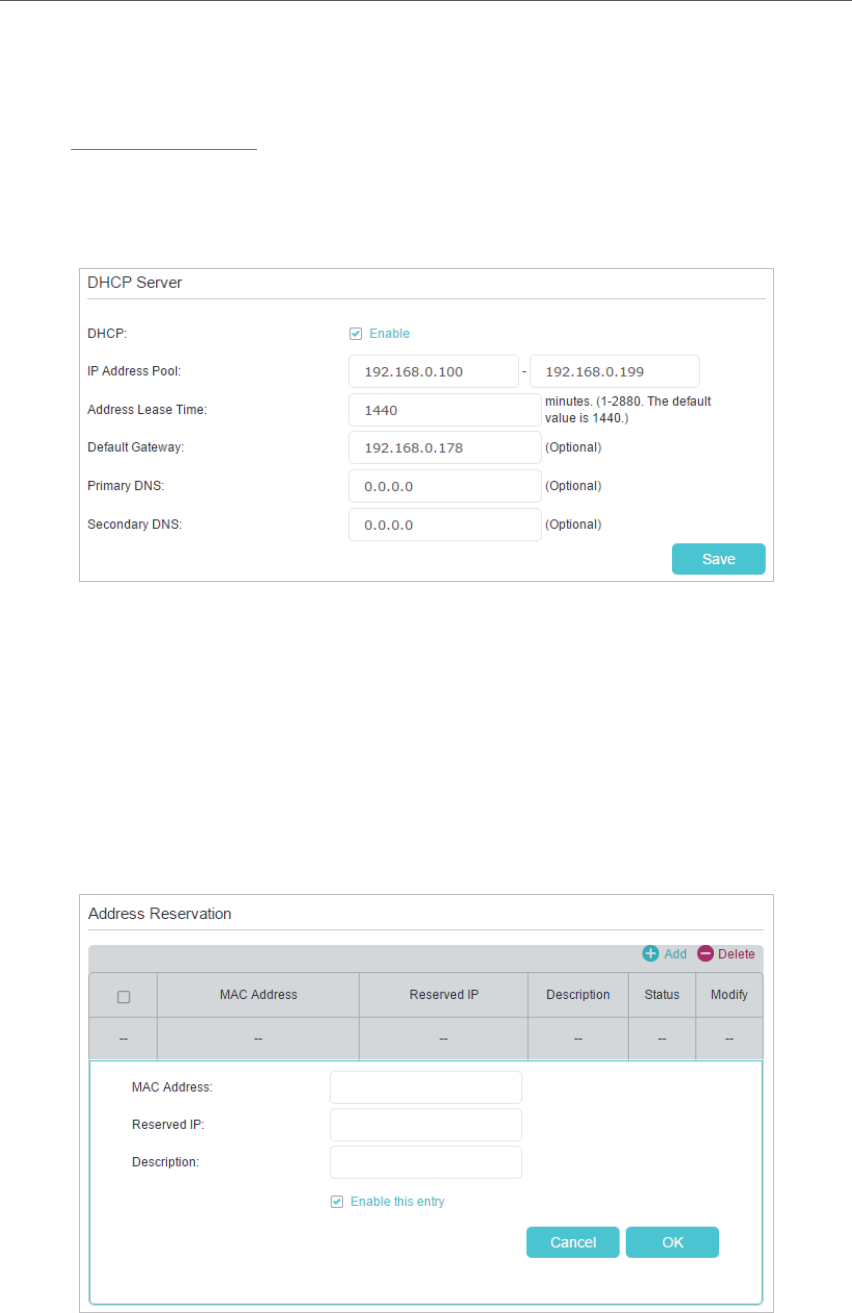Toggle the Enable this entry checkbox

coord(337,1202)
